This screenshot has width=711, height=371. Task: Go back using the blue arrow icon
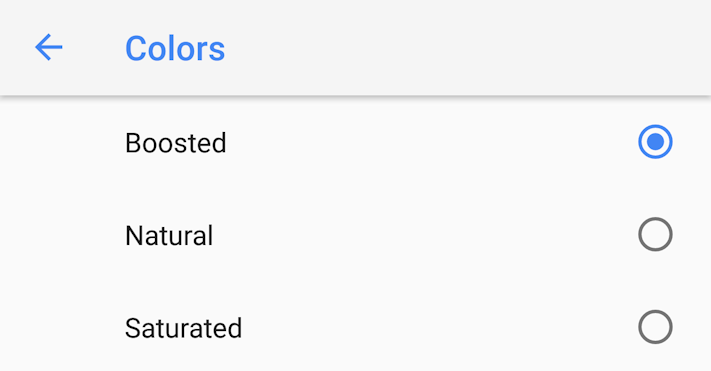pyautogui.click(x=49, y=47)
